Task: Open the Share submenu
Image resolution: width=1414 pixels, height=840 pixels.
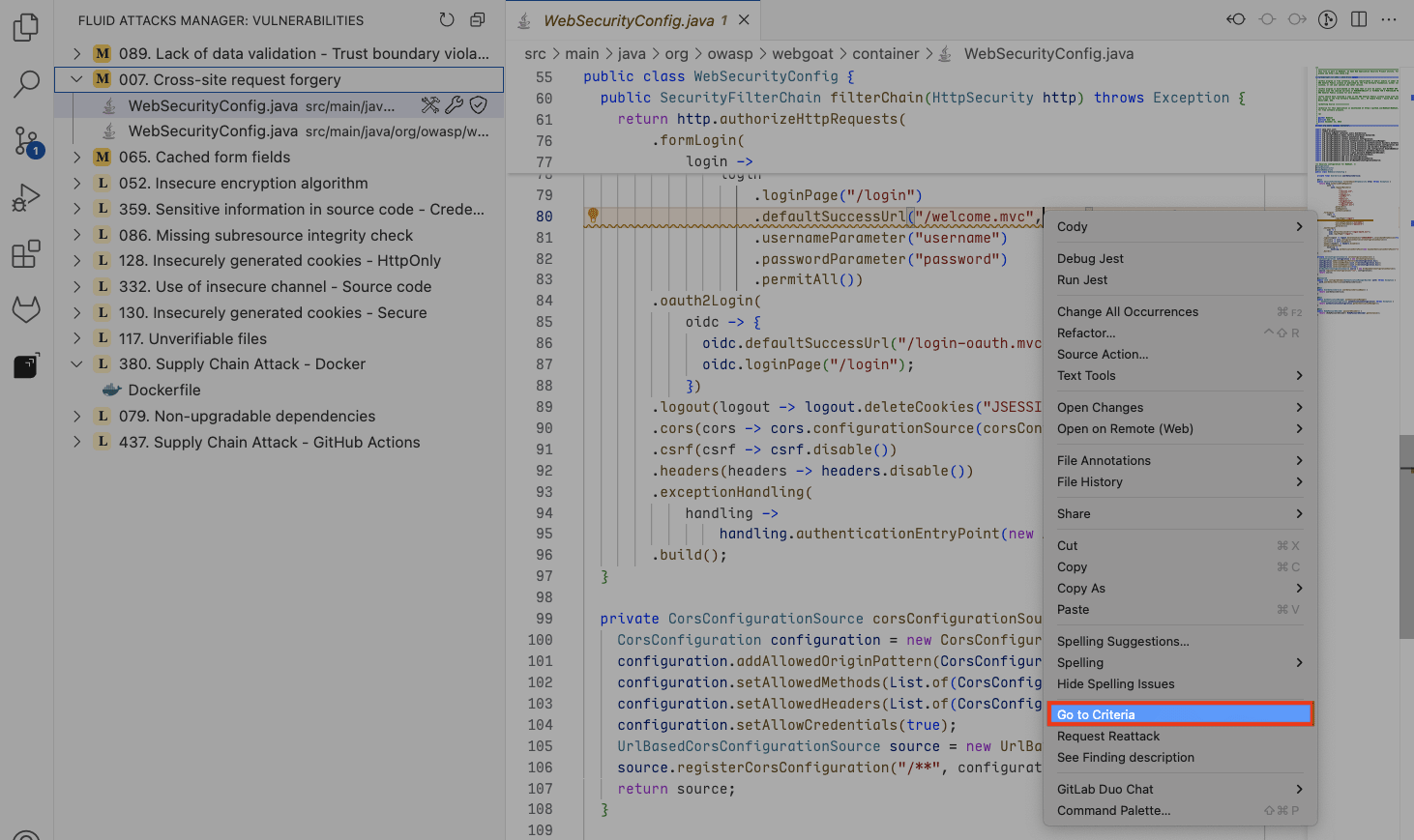Action: point(1180,513)
